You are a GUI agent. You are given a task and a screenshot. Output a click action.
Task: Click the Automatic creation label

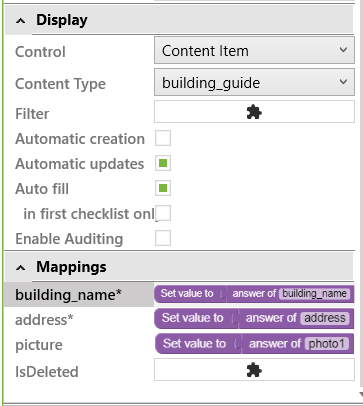pos(80,139)
